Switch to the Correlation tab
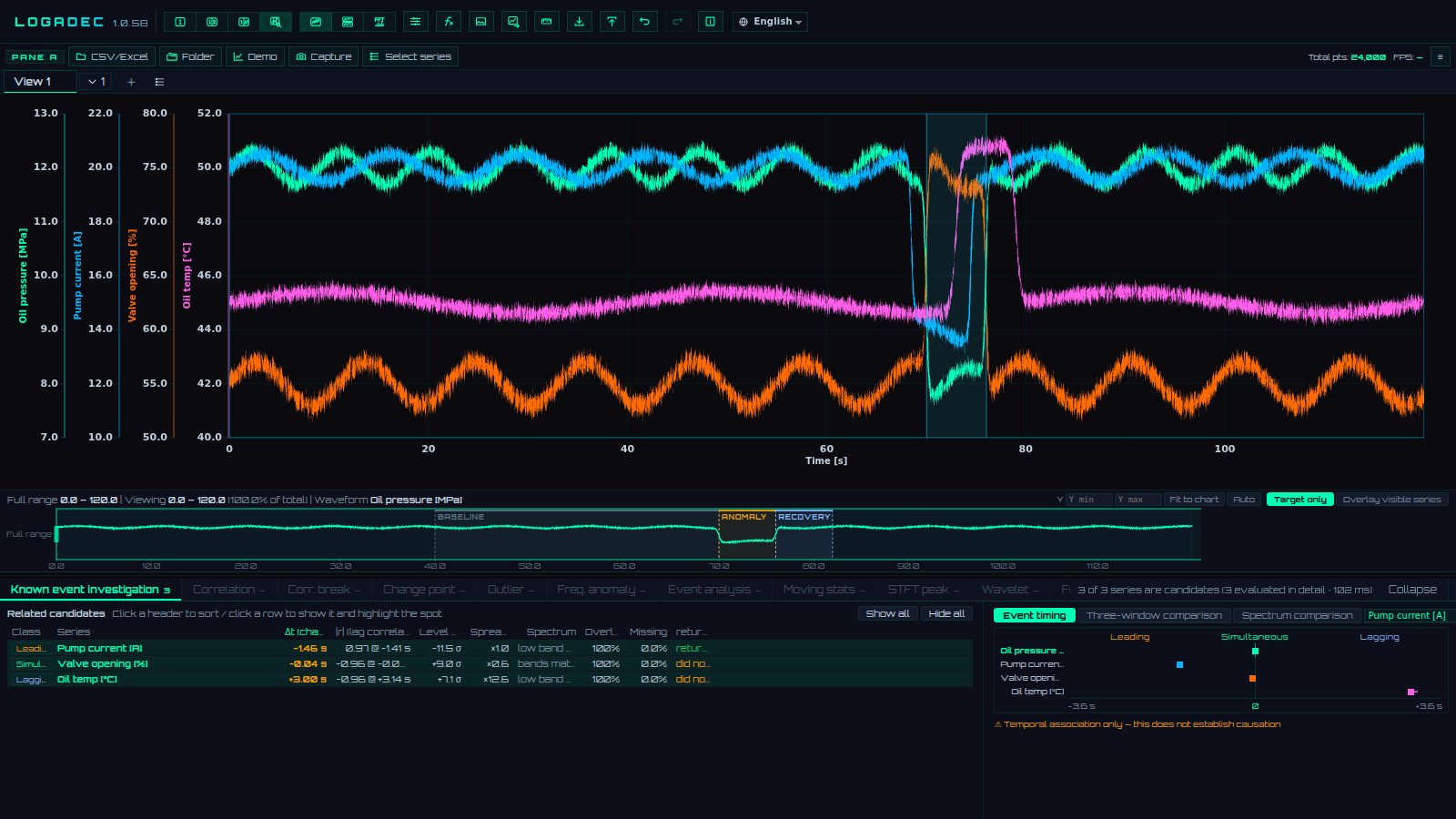This screenshot has width=1456, height=819. tap(228, 590)
